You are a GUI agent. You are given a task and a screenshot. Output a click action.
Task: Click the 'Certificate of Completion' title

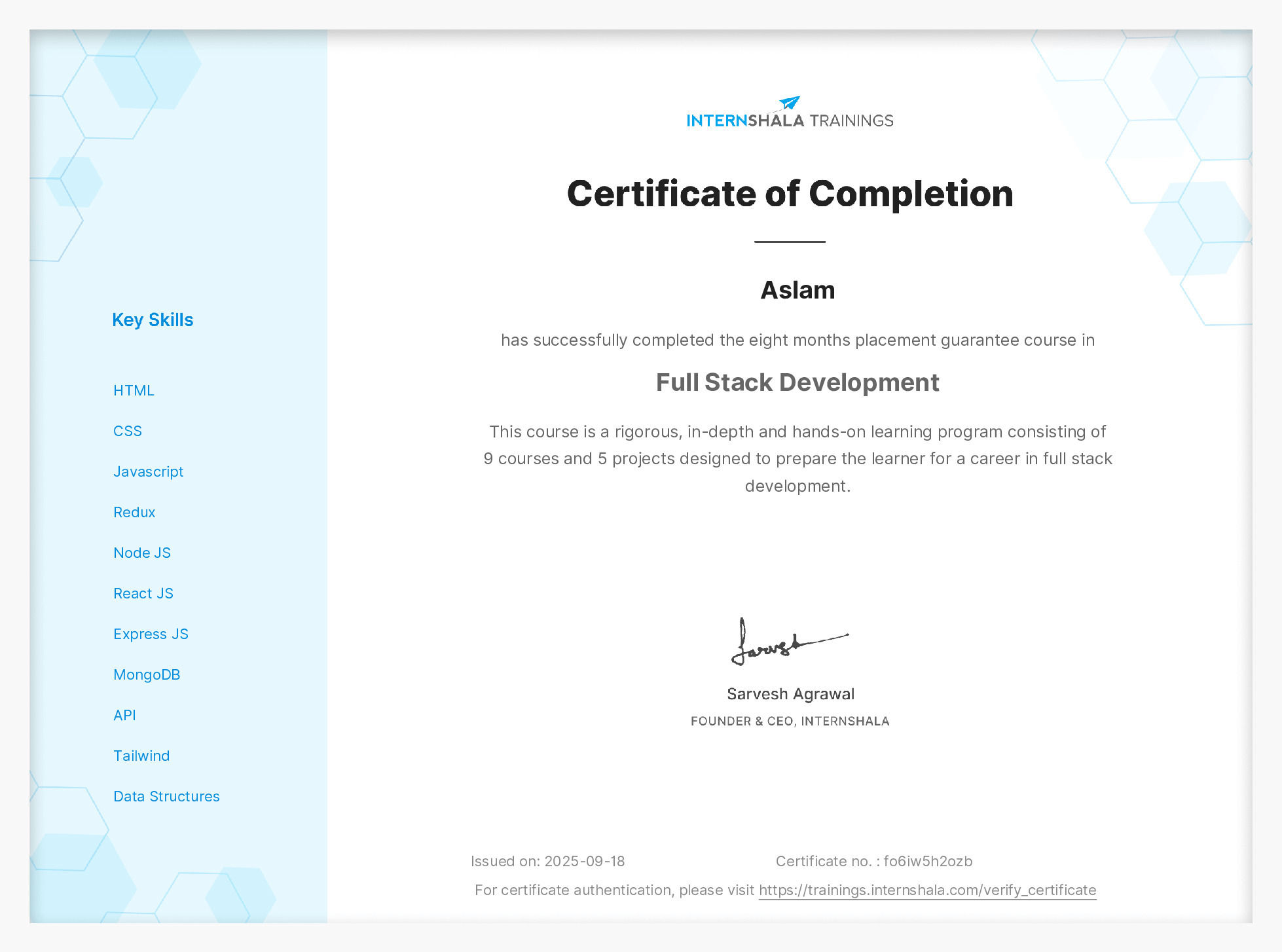(x=790, y=194)
